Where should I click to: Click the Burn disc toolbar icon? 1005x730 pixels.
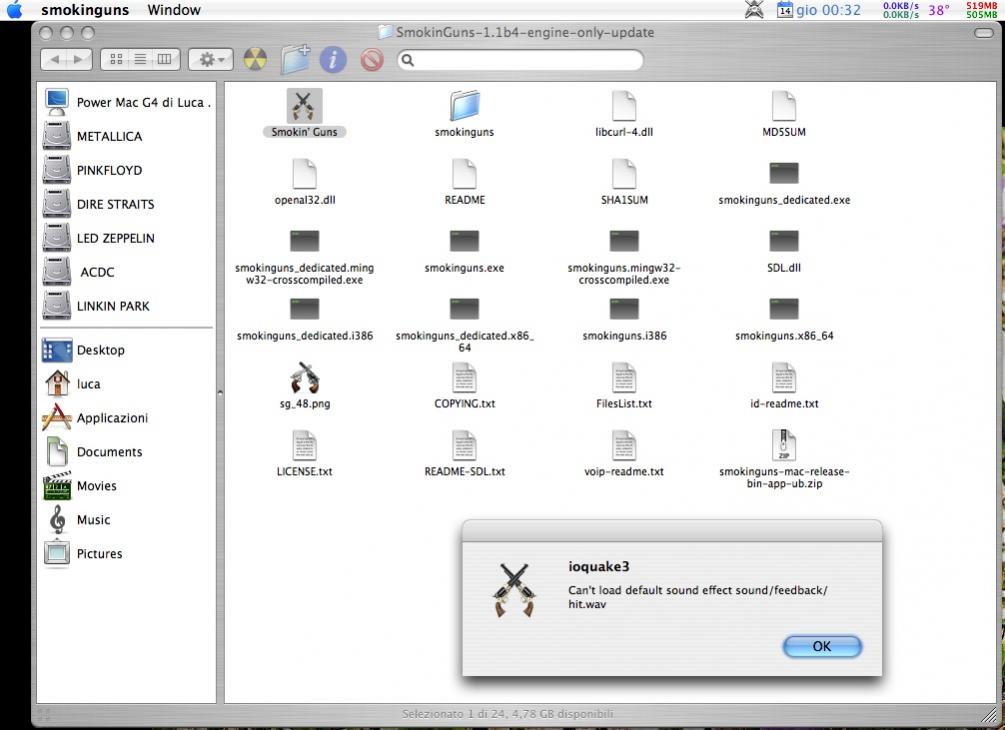(256, 60)
